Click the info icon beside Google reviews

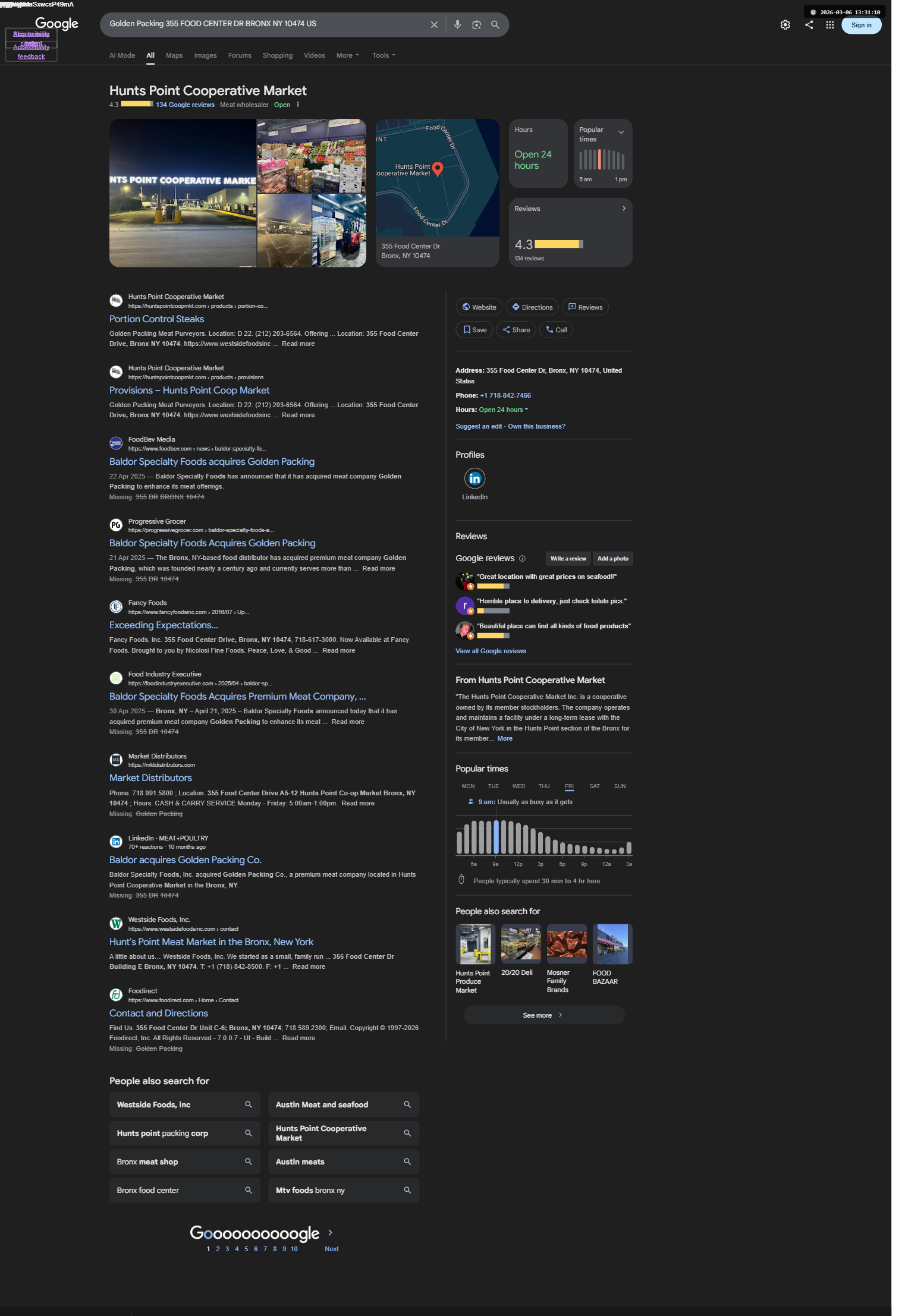coord(522,559)
